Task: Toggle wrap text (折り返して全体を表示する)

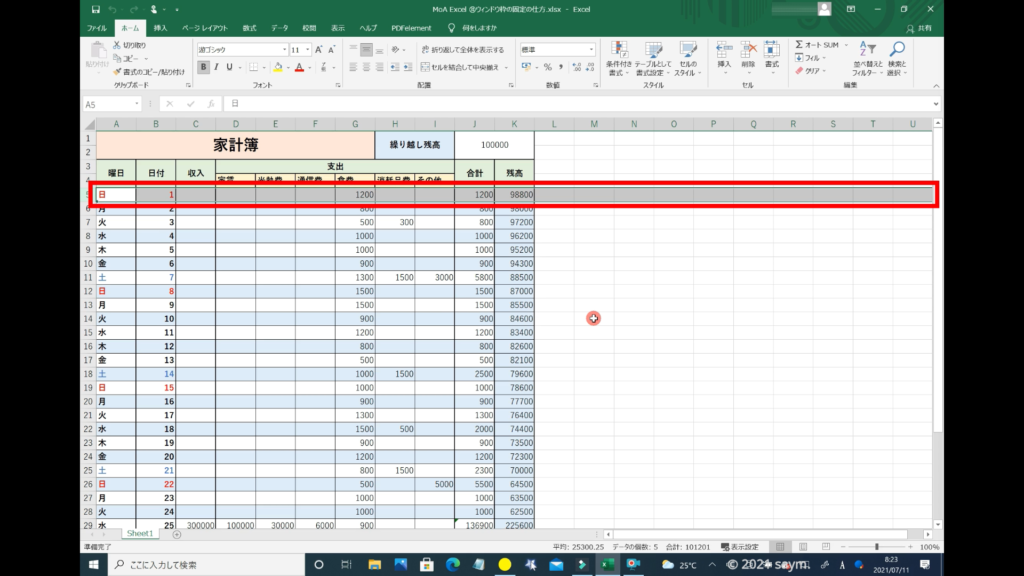Action: 462,49
